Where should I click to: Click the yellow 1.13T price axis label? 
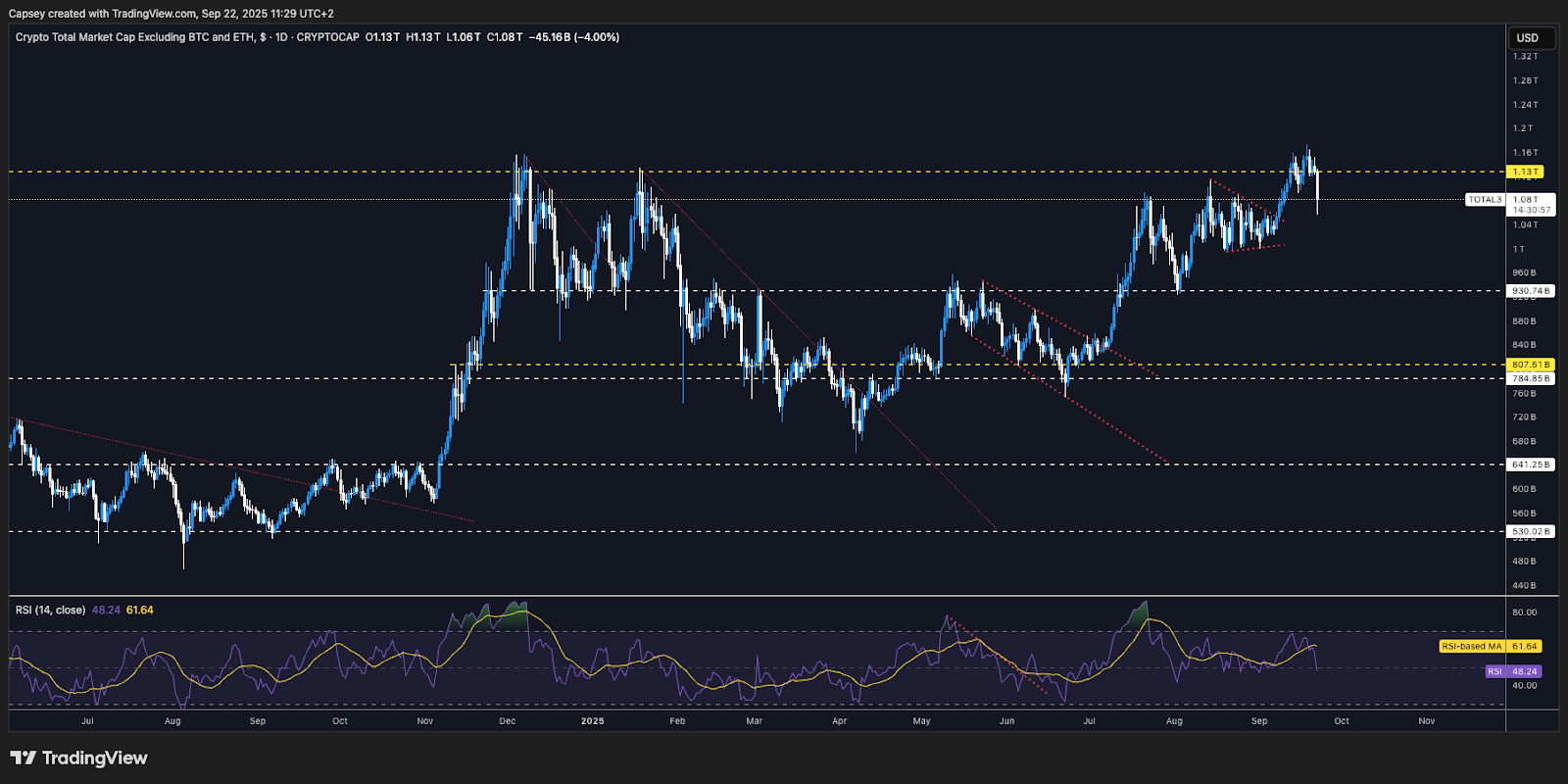coord(1526,171)
